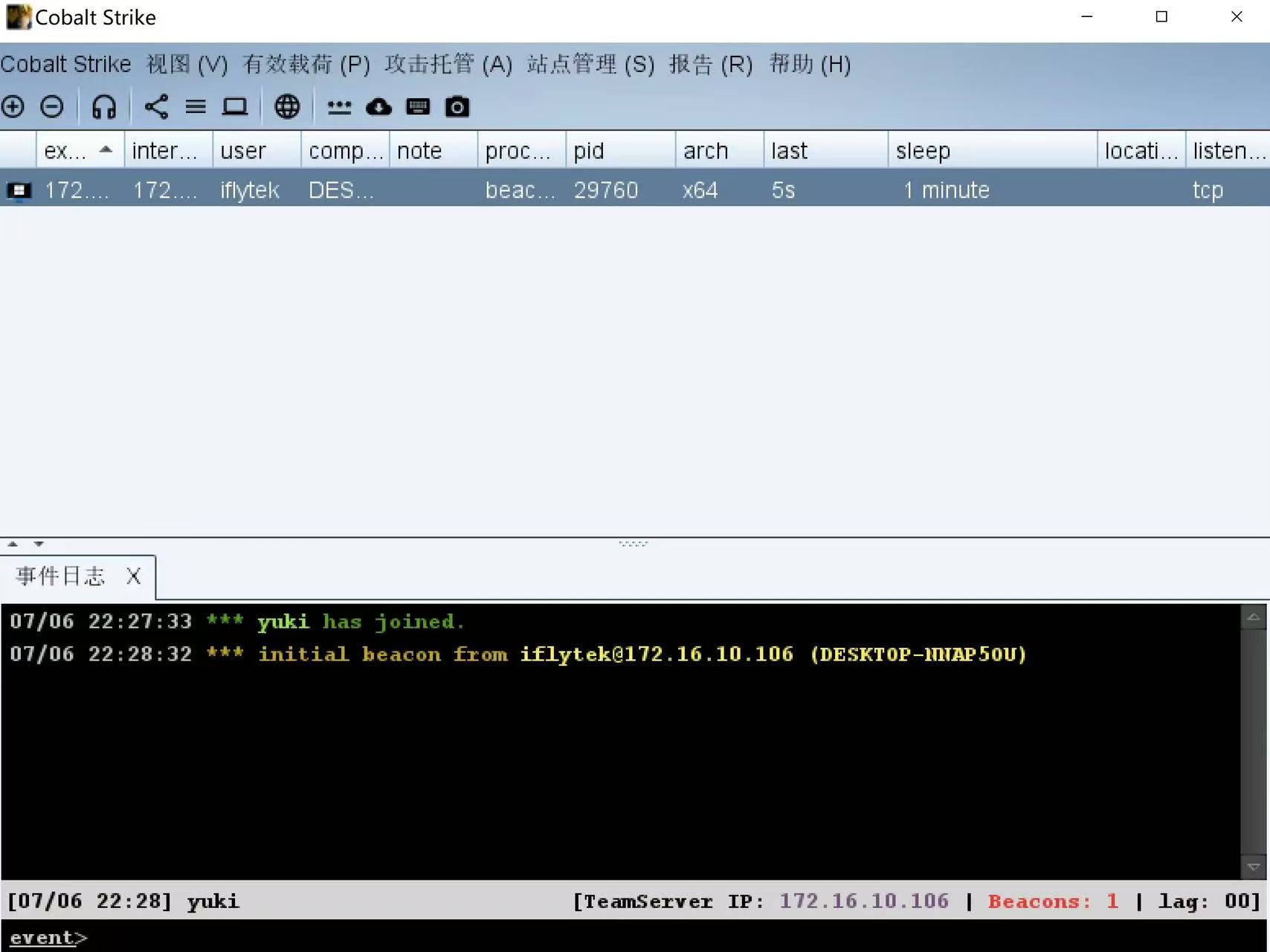Show session table via list lines icon

[196, 107]
